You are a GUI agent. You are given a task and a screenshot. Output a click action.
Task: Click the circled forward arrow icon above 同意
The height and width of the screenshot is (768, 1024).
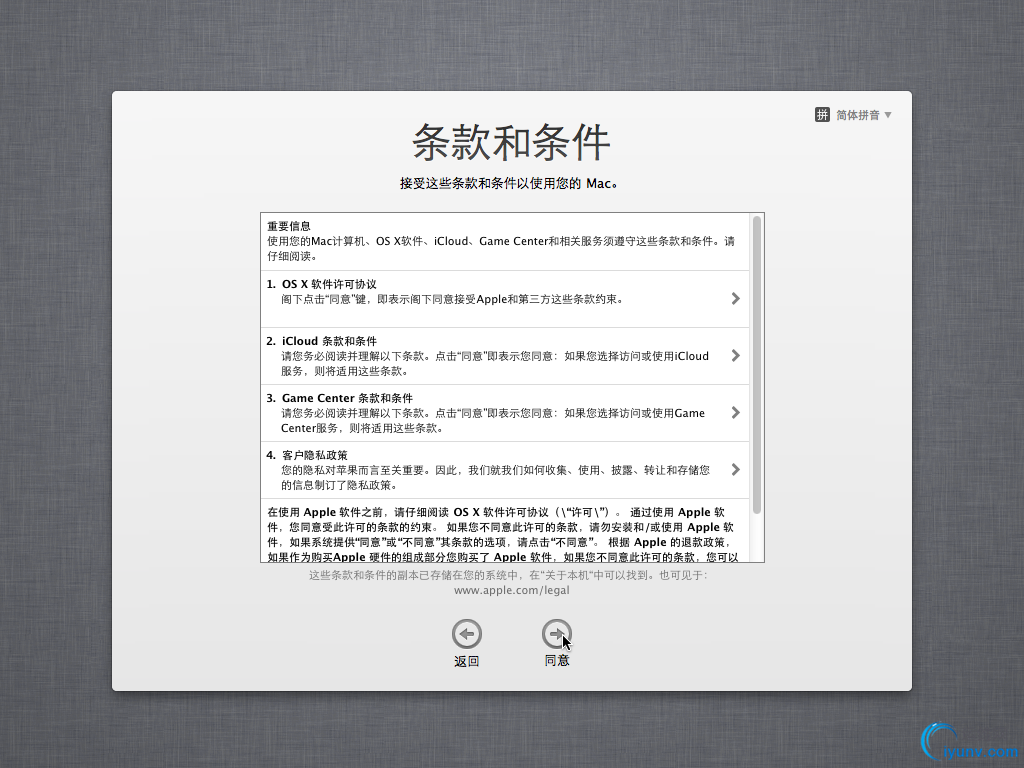[x=557, y=633]
